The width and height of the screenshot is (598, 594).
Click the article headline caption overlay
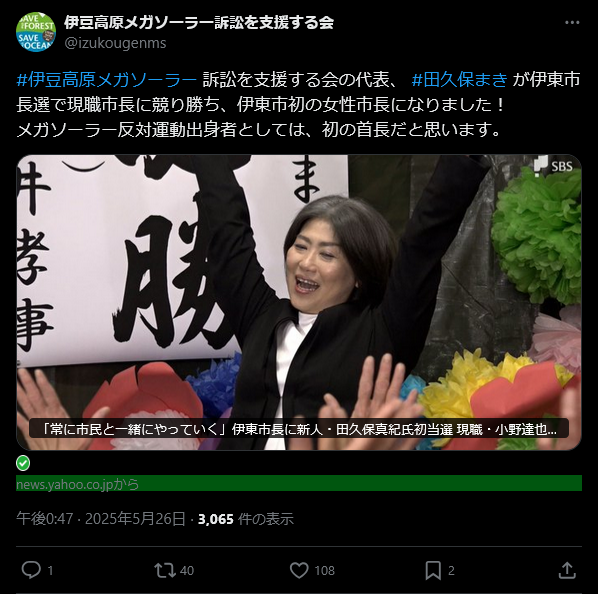tap(299, 429)
